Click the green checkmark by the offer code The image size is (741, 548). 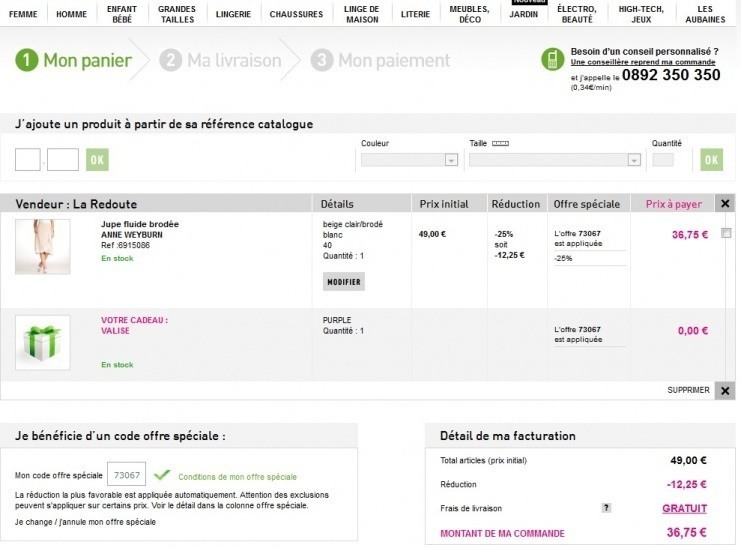click(x=162, y=475)
